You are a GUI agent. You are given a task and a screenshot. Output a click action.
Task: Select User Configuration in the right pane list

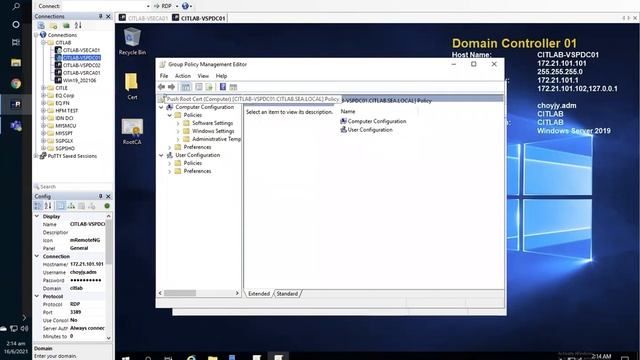point(366,130)
